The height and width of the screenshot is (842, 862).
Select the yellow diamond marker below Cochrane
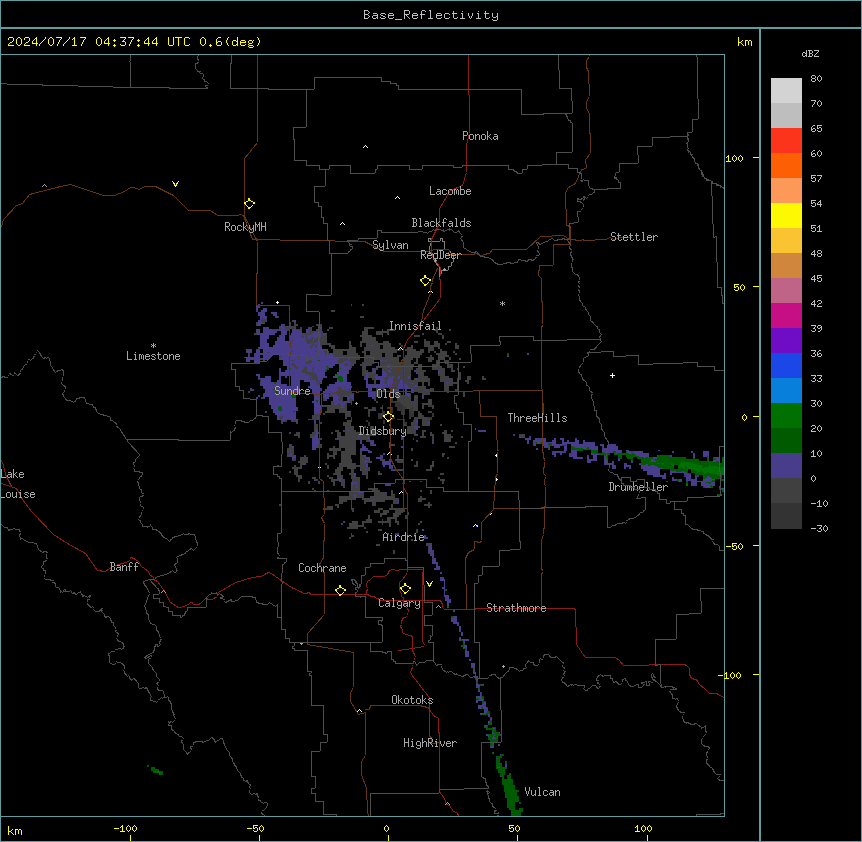coord(340,590)
